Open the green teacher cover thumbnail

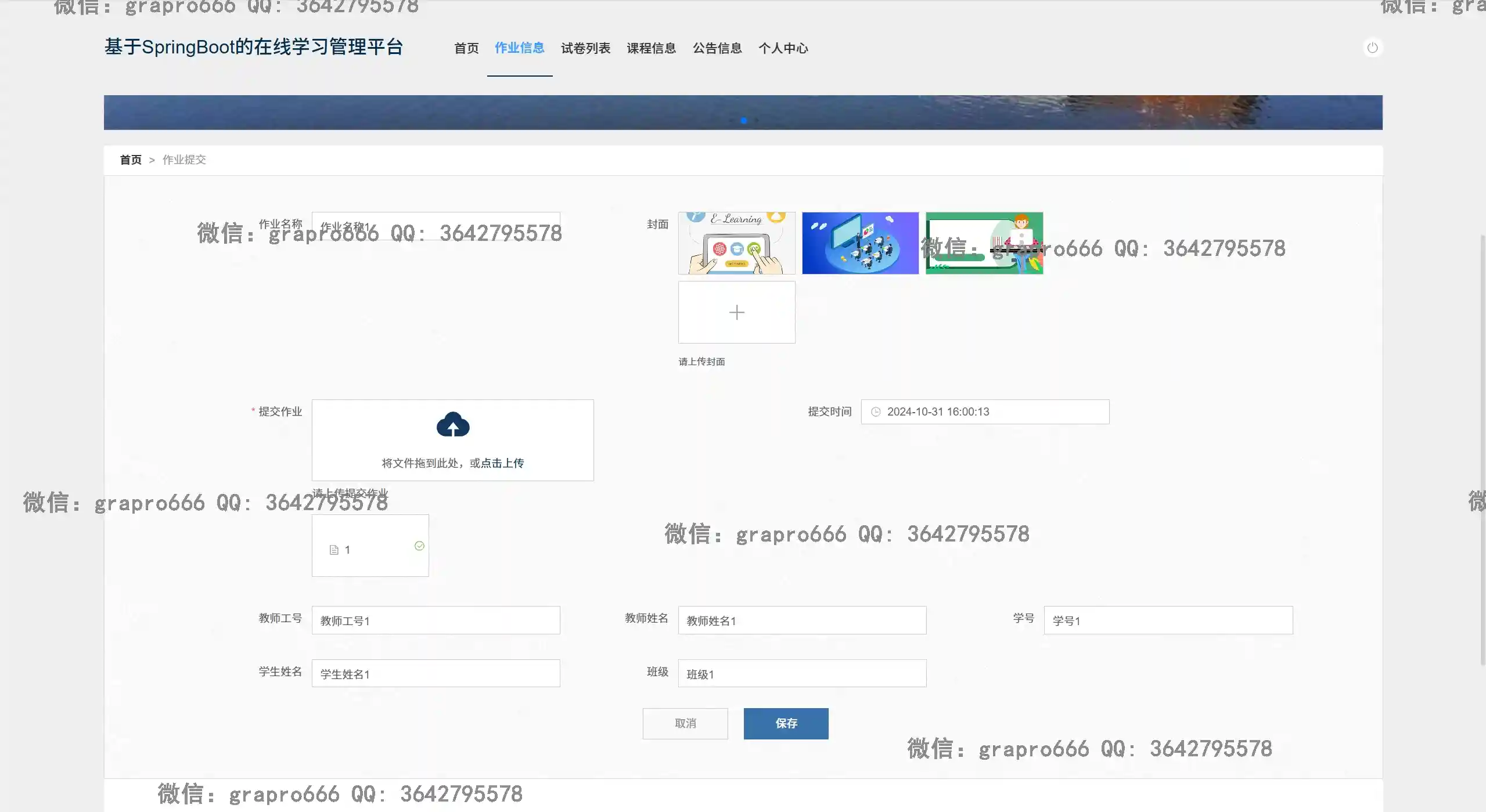pos(984,243)
